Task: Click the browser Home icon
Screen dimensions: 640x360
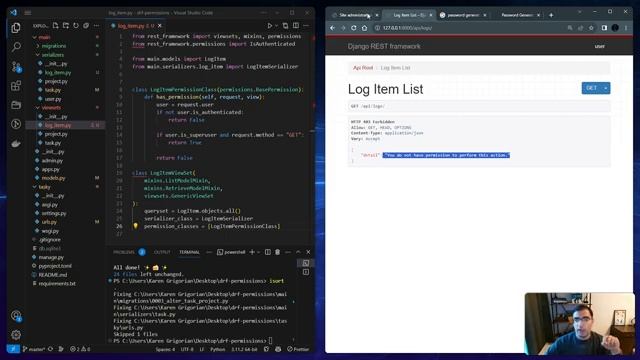Action: point(364,28)
